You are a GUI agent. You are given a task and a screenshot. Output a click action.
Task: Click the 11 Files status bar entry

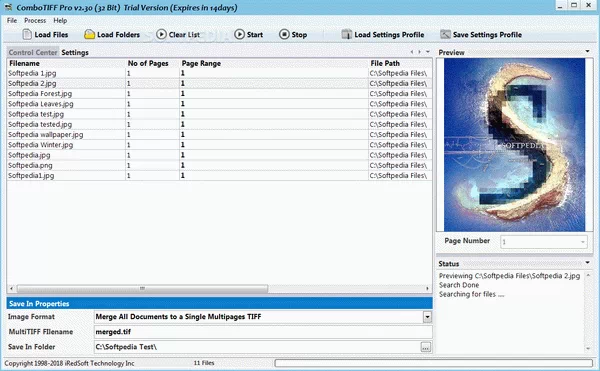(204, 363)
